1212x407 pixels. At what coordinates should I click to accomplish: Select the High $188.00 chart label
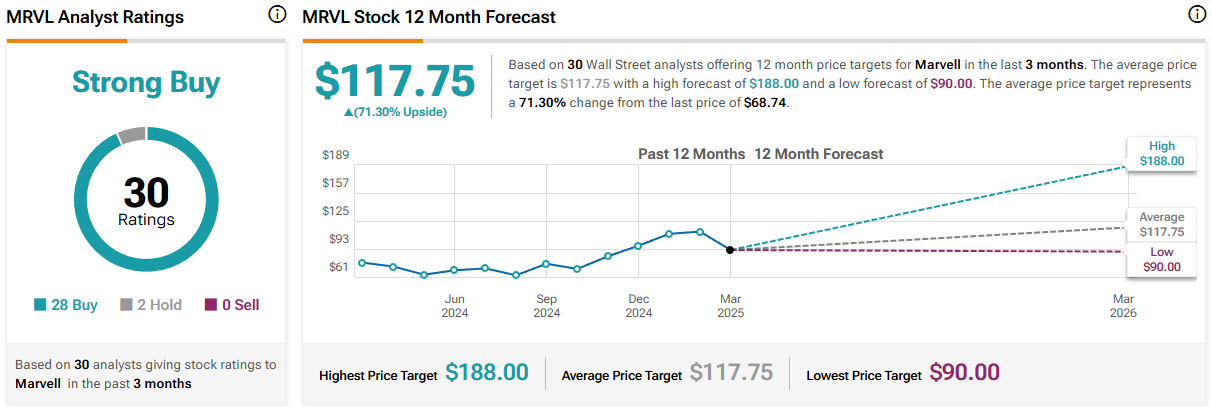tap(1162, 154)
